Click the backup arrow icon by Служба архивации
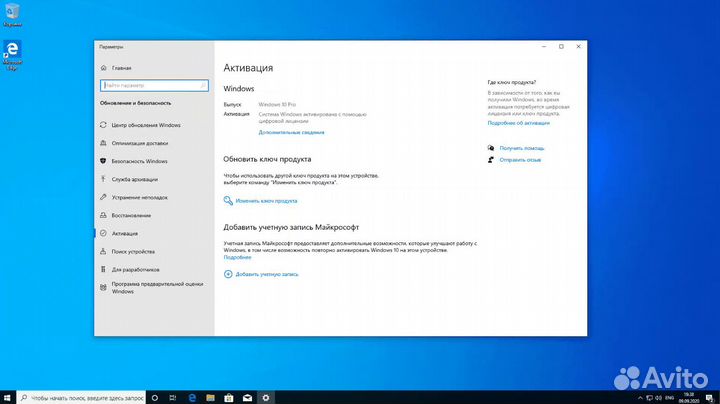This screenshot has width=720, height=404. pyautogui.click(x=103, y=179)
